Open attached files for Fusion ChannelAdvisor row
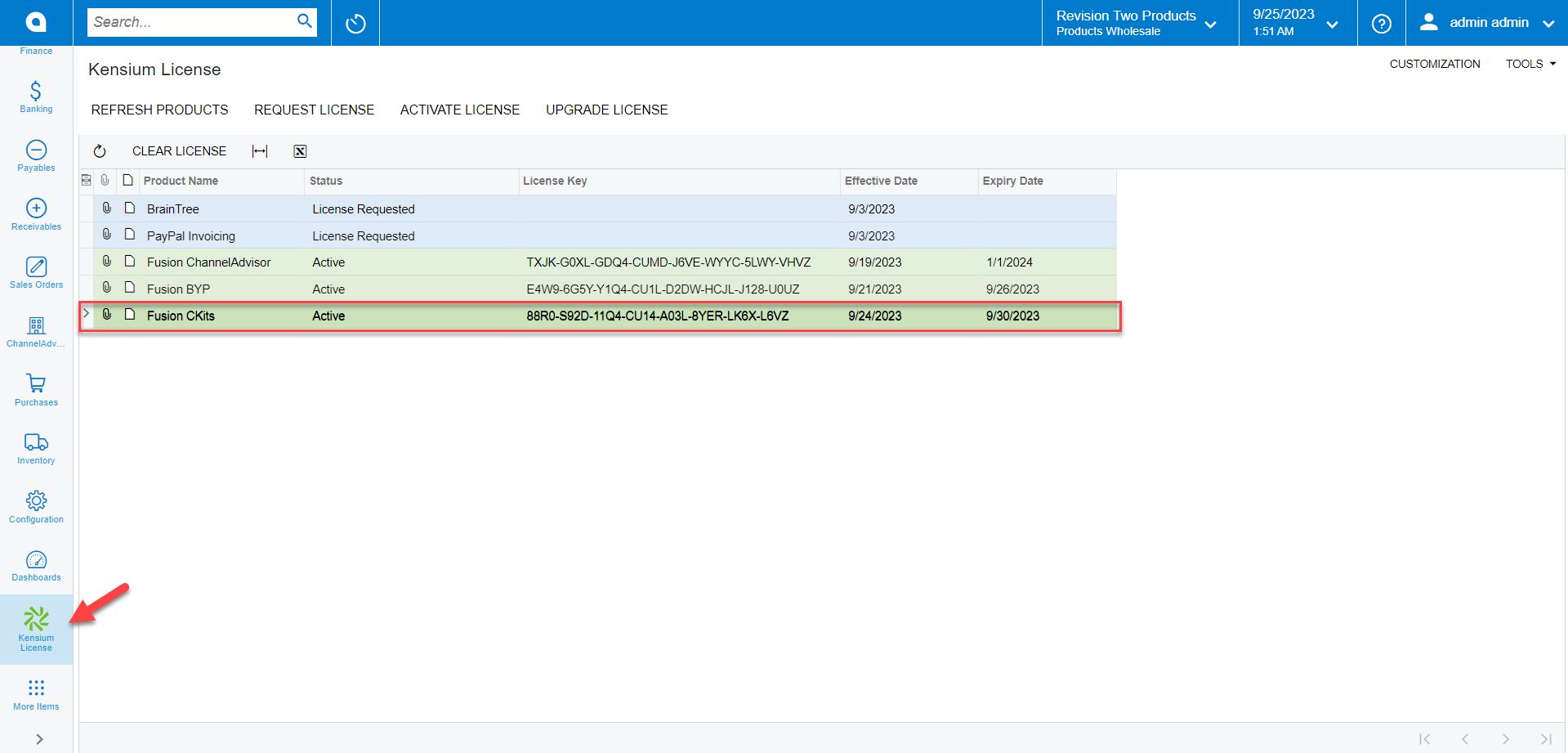 (106, 262)
